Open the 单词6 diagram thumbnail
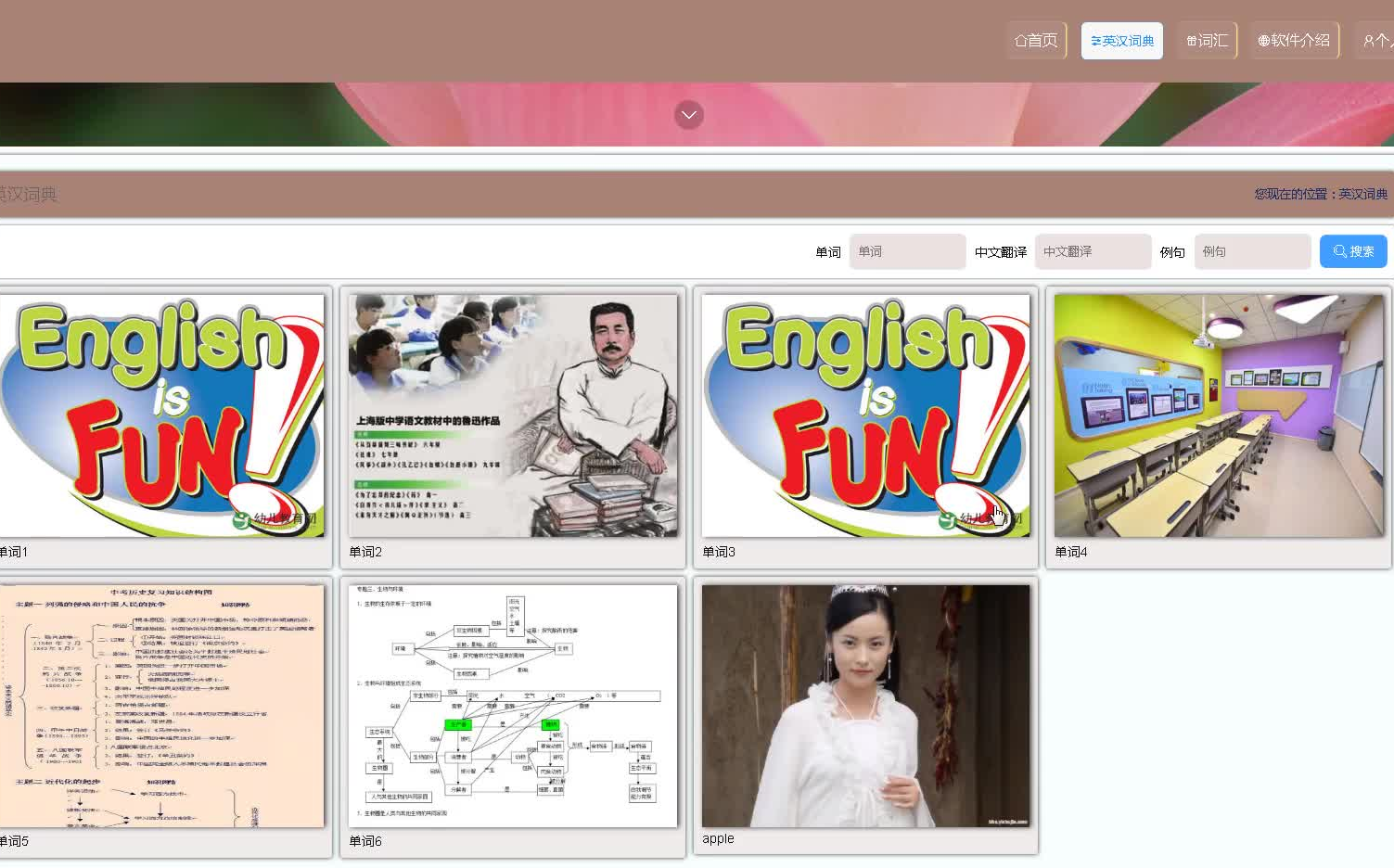Screen dimensions: 1394x868 tap(513, 706)
